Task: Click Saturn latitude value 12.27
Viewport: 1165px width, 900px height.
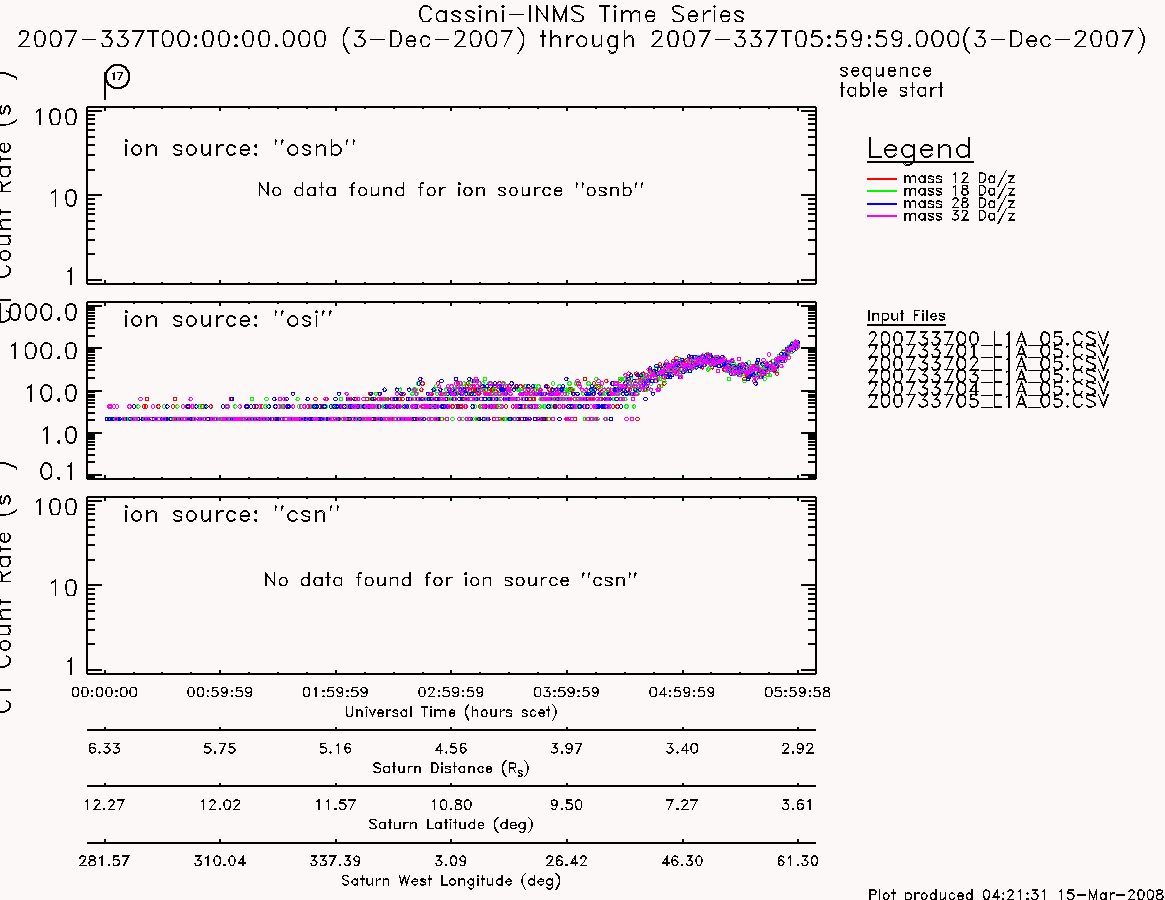Action: point(104,805)
